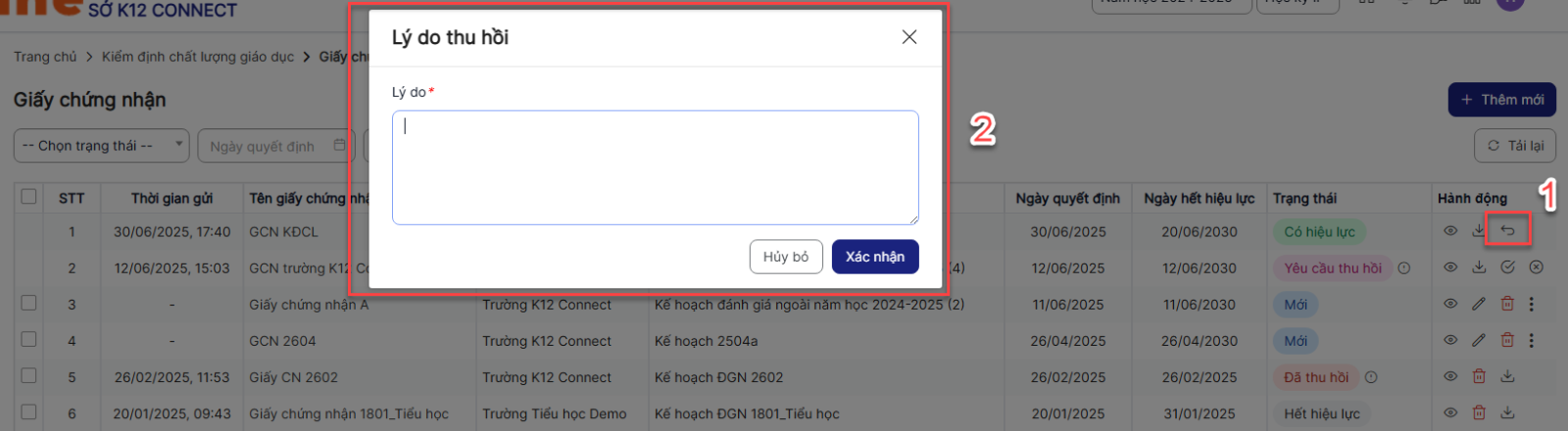
Task: Open the Ngày quyết định date picker
Action: pos(274,146)
